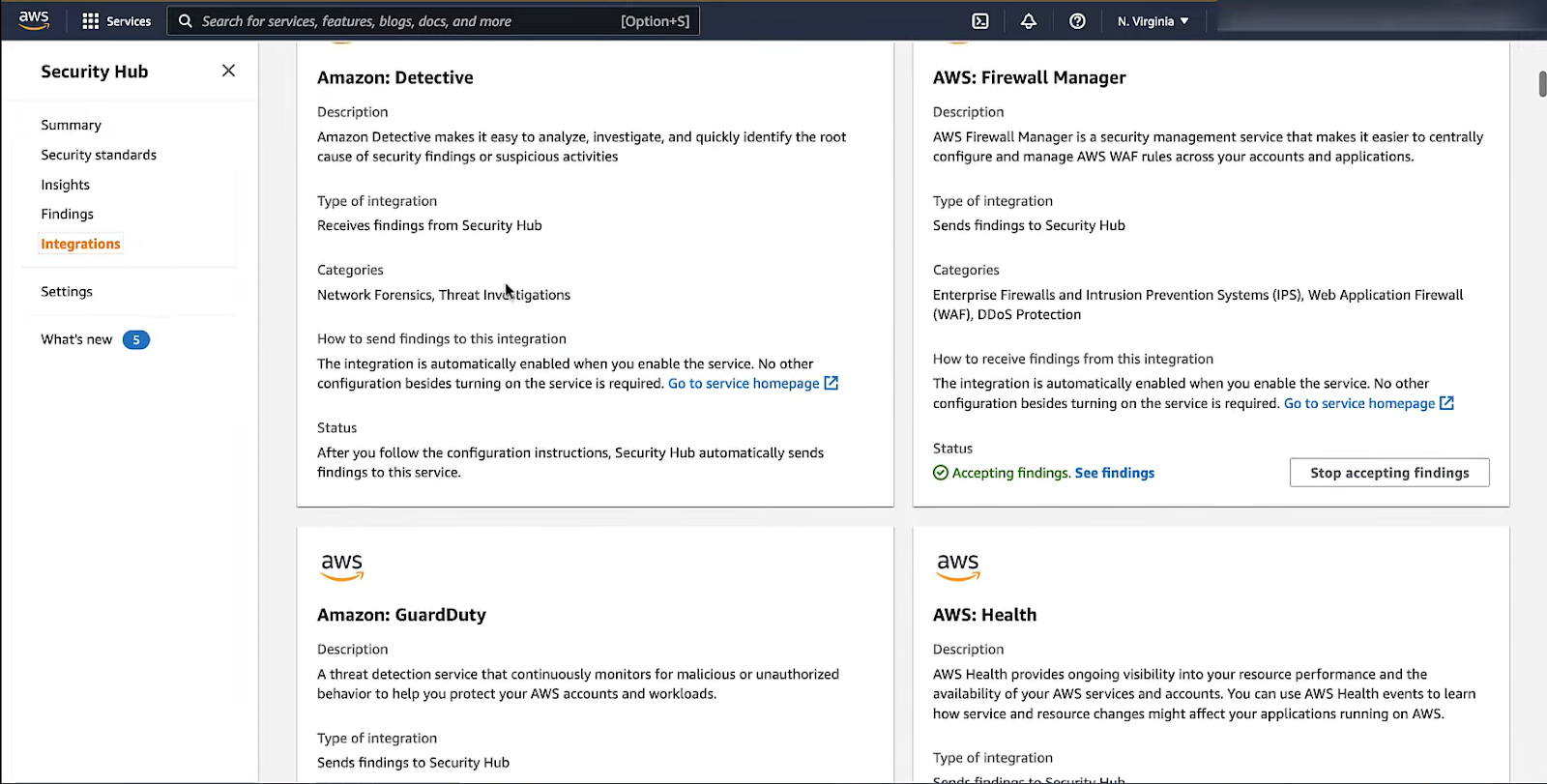1547x784 pixels.
Task: Click 'Receives findings from Security Hub' text
Action: tap(429, 225)
